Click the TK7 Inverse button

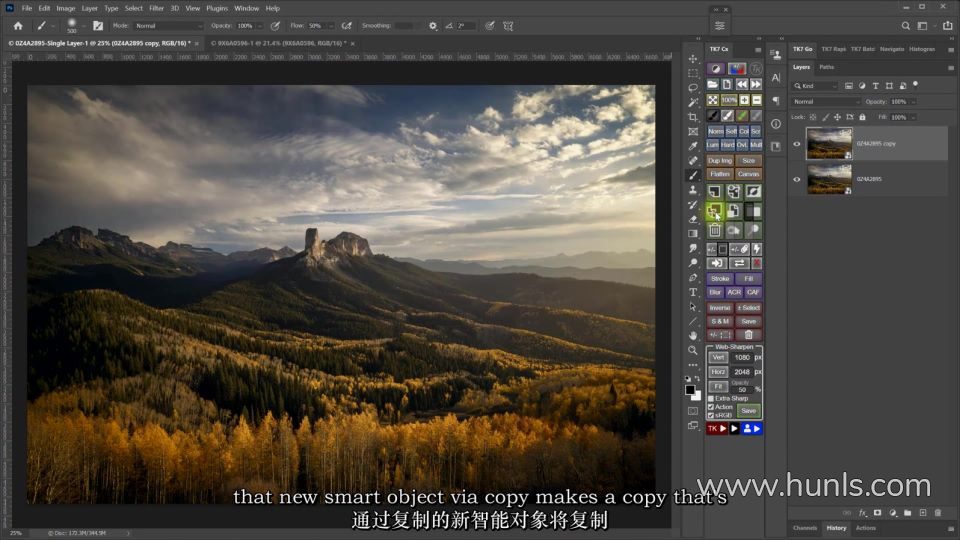[x=720, y=308]
